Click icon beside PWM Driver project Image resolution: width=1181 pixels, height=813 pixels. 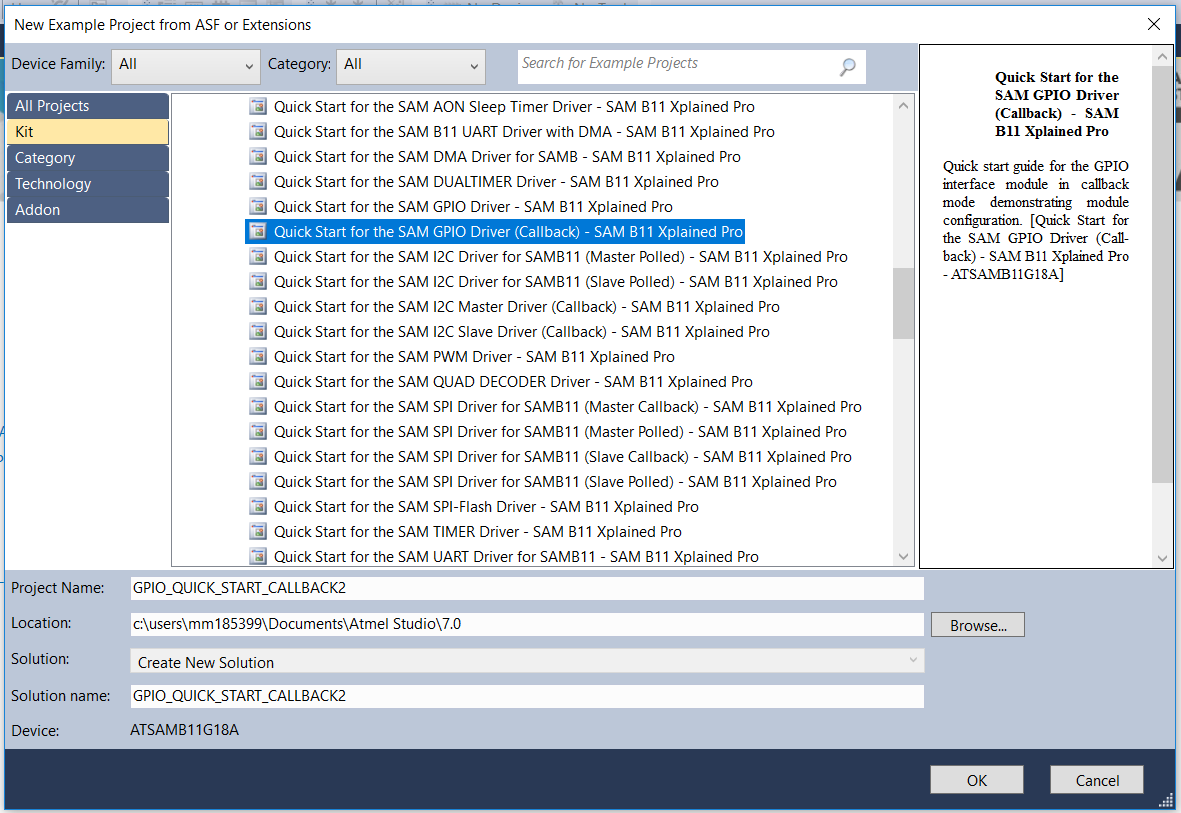[x=258, y=356]
